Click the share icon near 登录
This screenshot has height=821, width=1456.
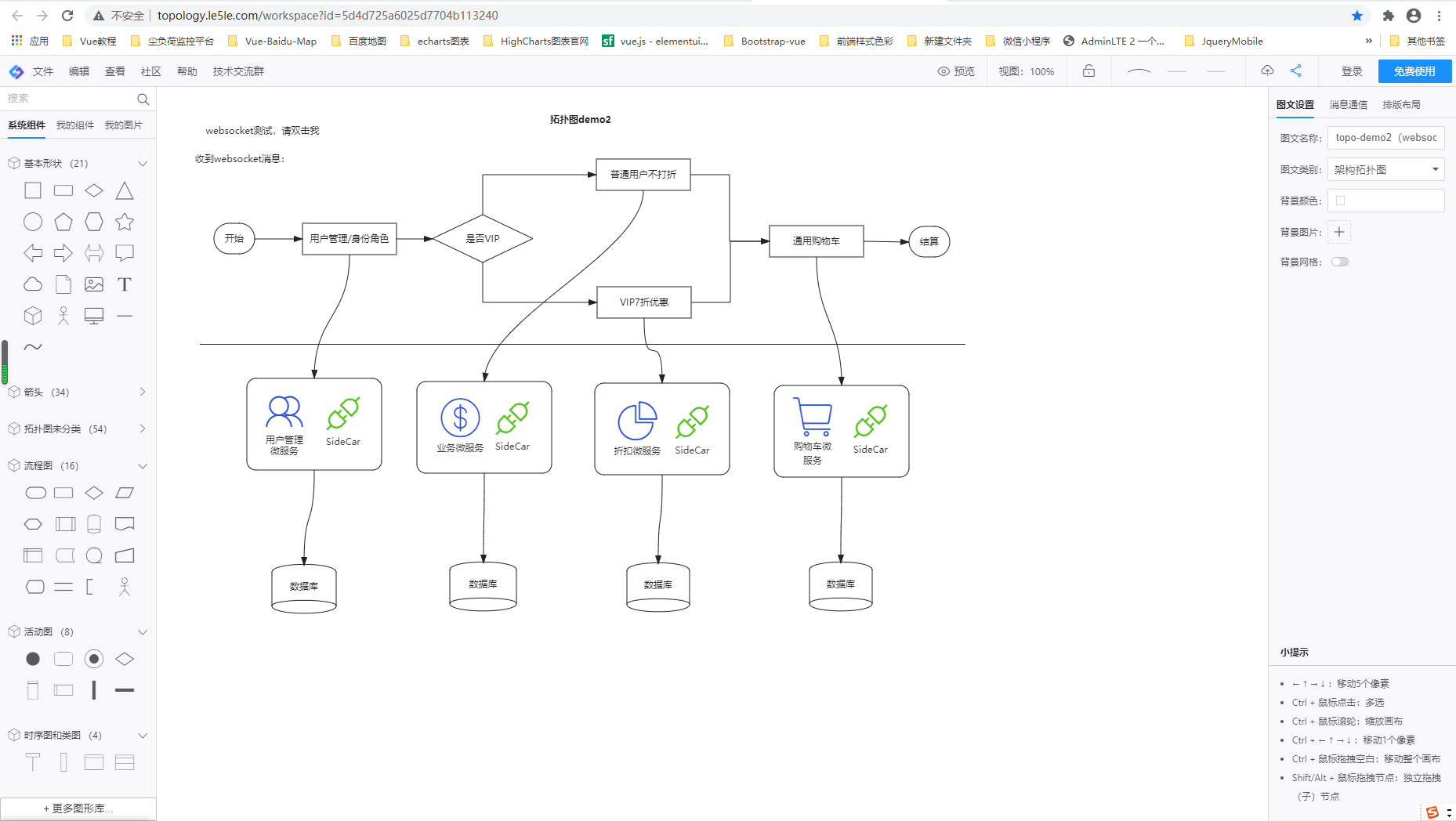pyautogui.click(x=1295, y=71)
